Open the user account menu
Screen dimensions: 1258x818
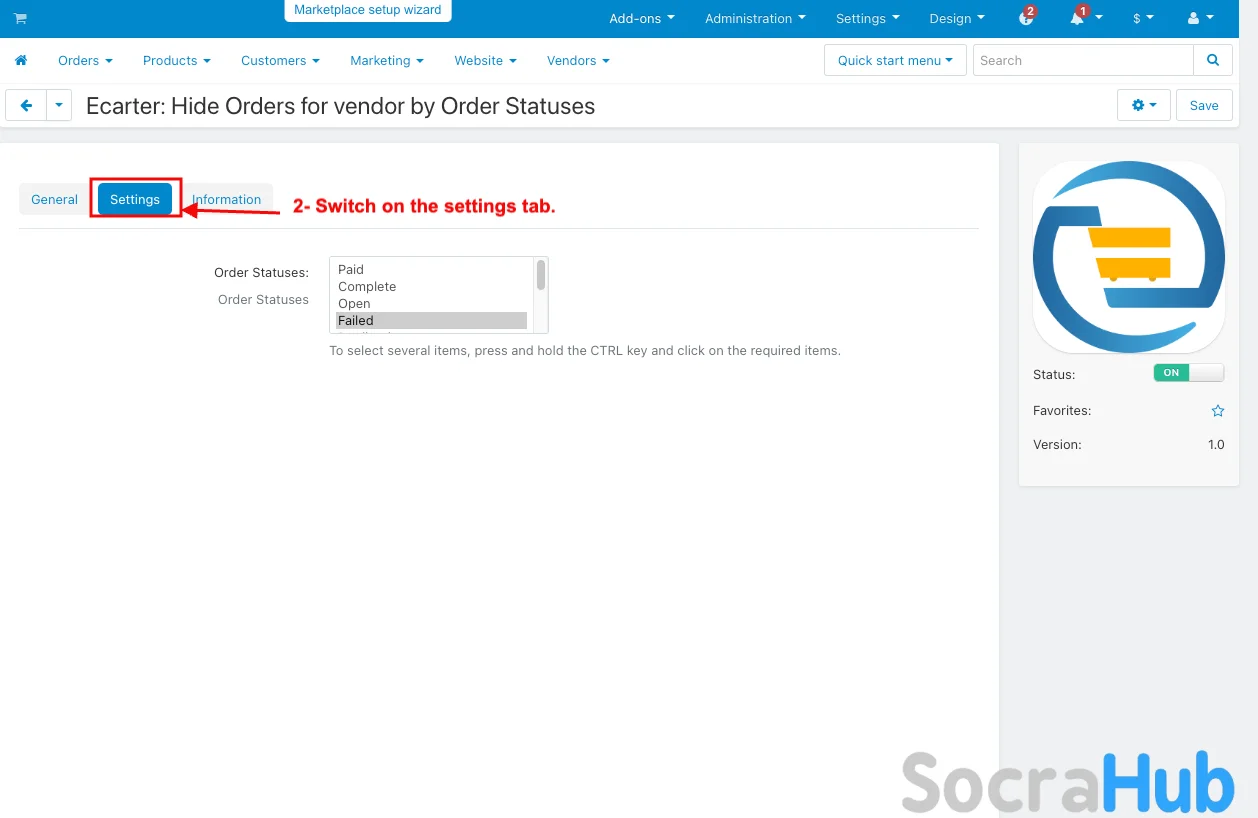tap(1200, 18)
